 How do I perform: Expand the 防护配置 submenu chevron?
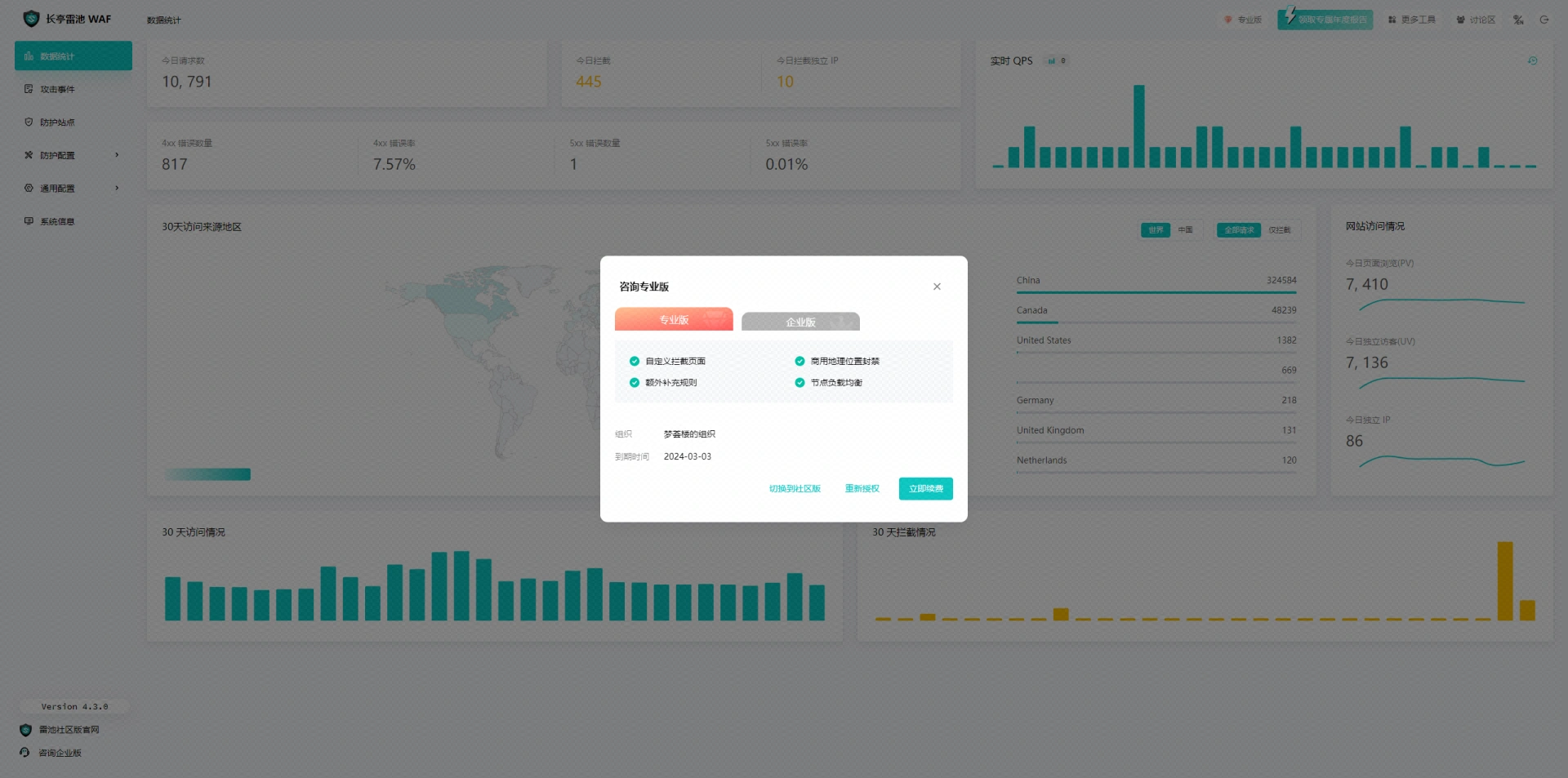(x=117, y=155)
